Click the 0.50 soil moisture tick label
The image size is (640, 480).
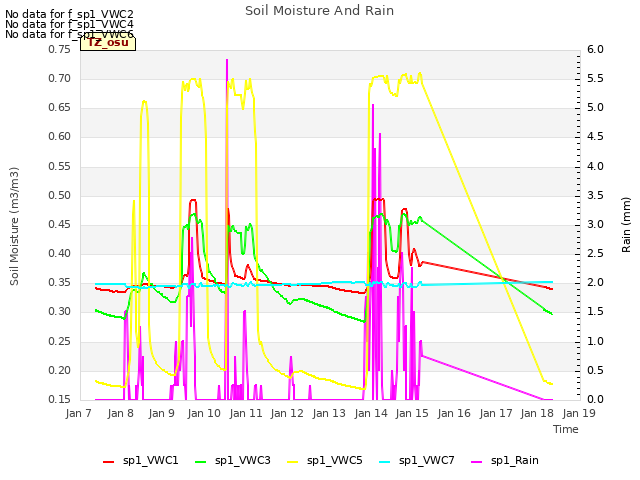pyautogui.click(x=60, y=196)
